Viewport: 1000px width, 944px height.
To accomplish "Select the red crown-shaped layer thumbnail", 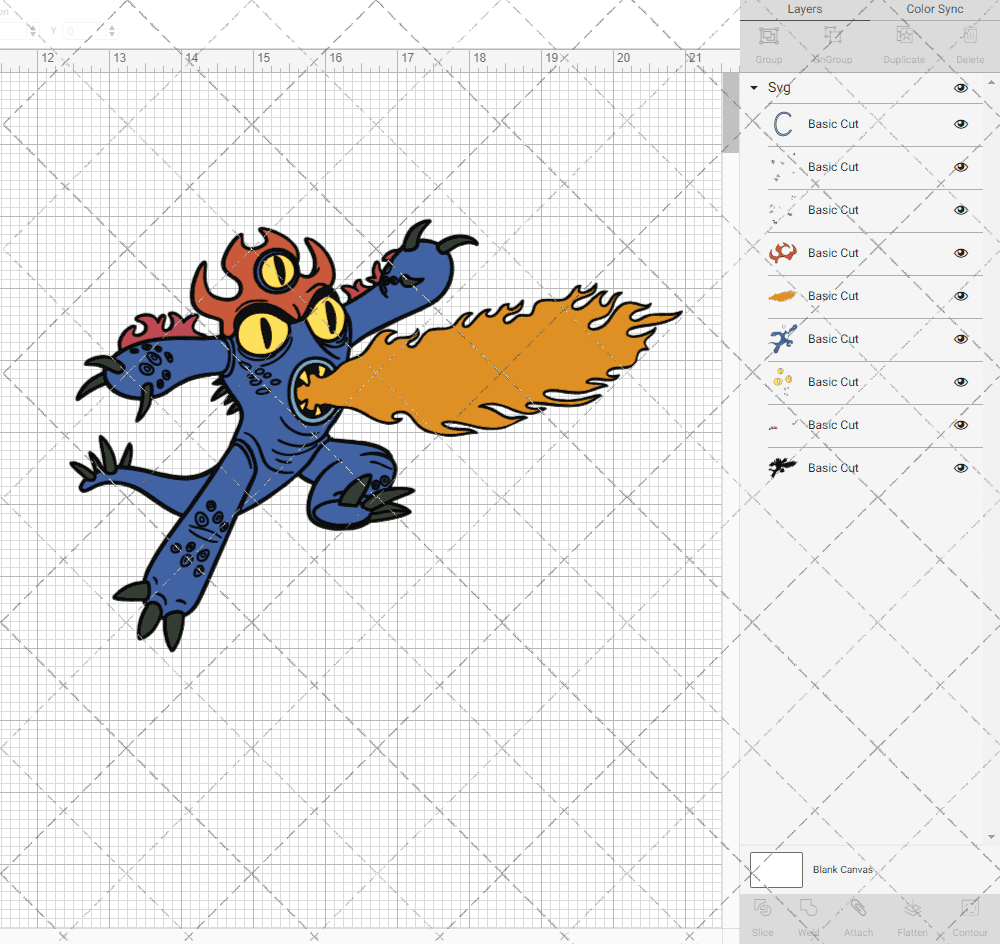I will coord(783,253).
